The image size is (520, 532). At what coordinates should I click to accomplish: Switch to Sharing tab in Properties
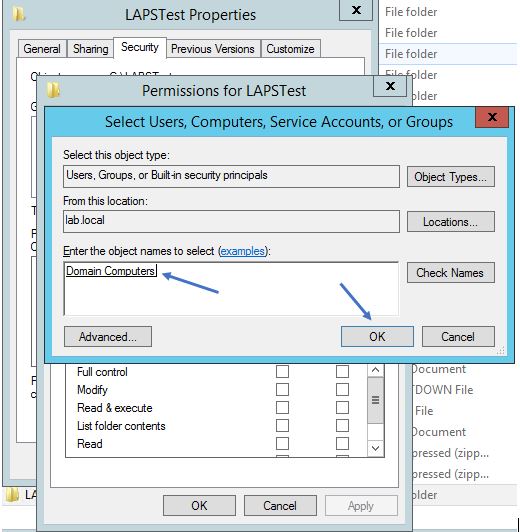(91, 49)
